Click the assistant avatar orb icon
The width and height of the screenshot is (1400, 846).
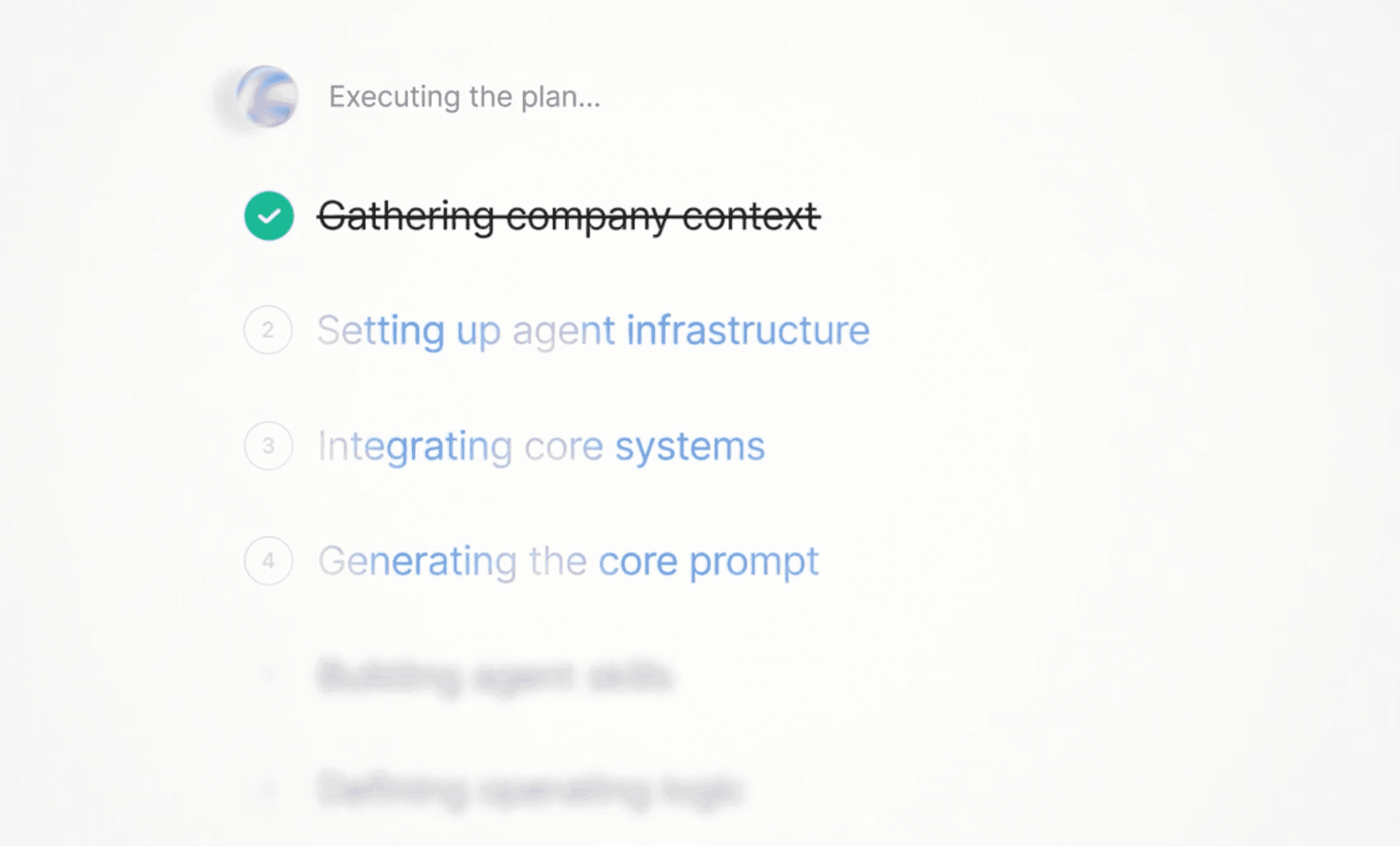pyautogui.click(x=267, y=96)
